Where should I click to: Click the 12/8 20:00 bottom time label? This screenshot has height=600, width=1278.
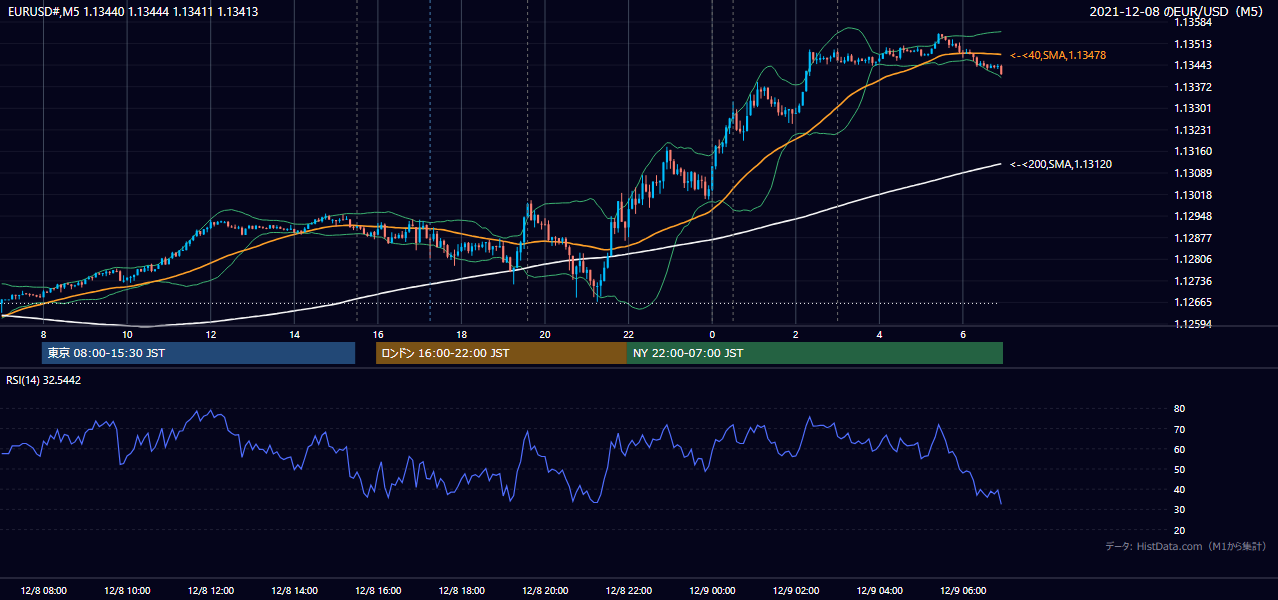pyautogui.click(x=545, y=590)
